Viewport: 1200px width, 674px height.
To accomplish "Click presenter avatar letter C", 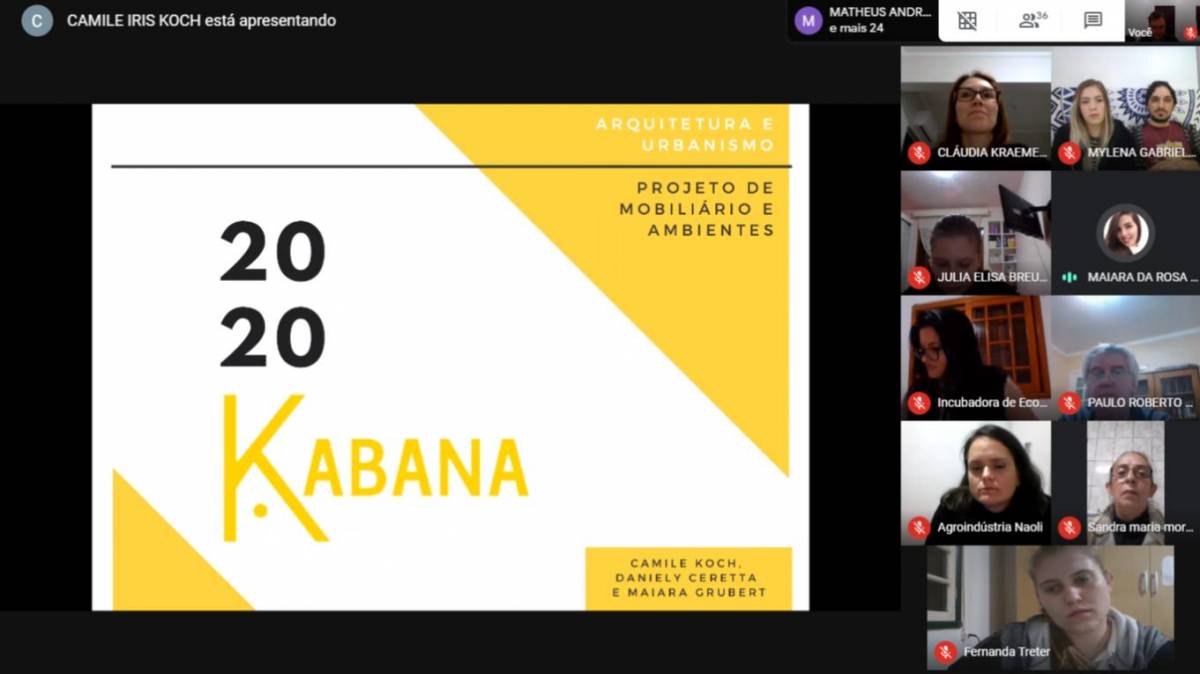I will pyautogui.click(x=37, y=21).
